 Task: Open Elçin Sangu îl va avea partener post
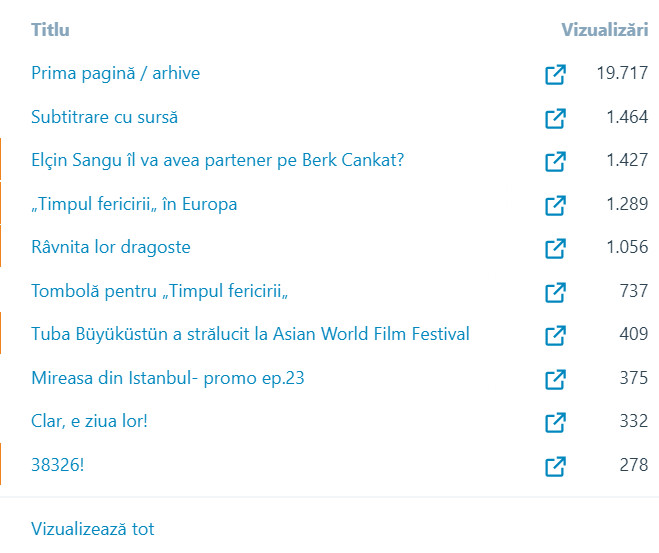pos(217,160)
